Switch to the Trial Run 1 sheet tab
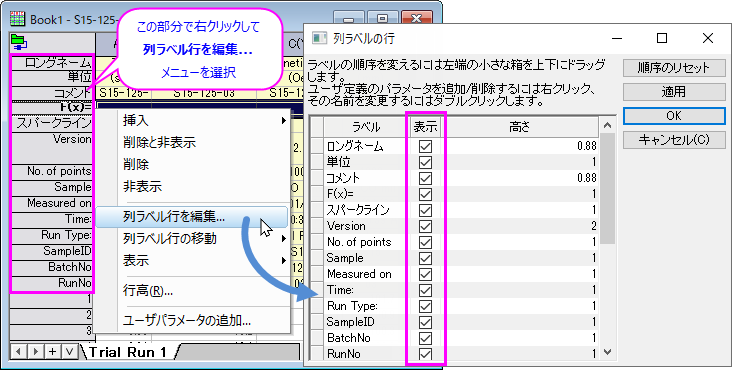The width and height of the screenshot is (732, 370). pyautogui.click(x=127, y=352)
